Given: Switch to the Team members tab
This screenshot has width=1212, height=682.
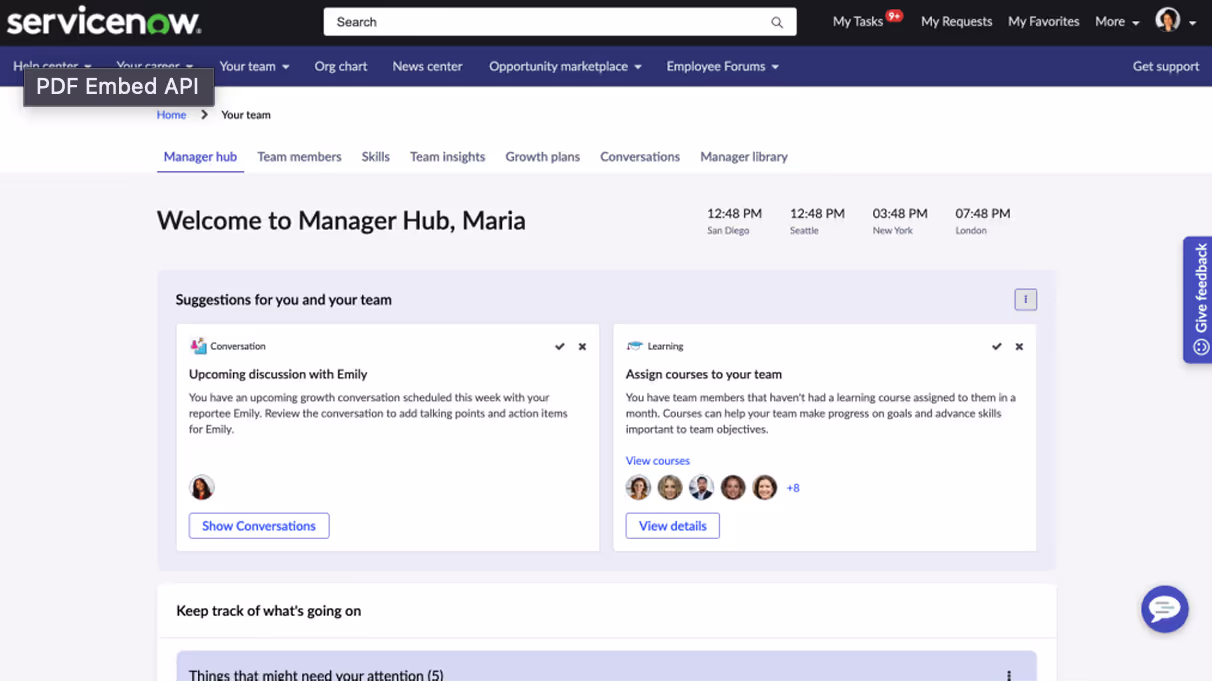Looking at the screenshot, I should coord(299,156).
